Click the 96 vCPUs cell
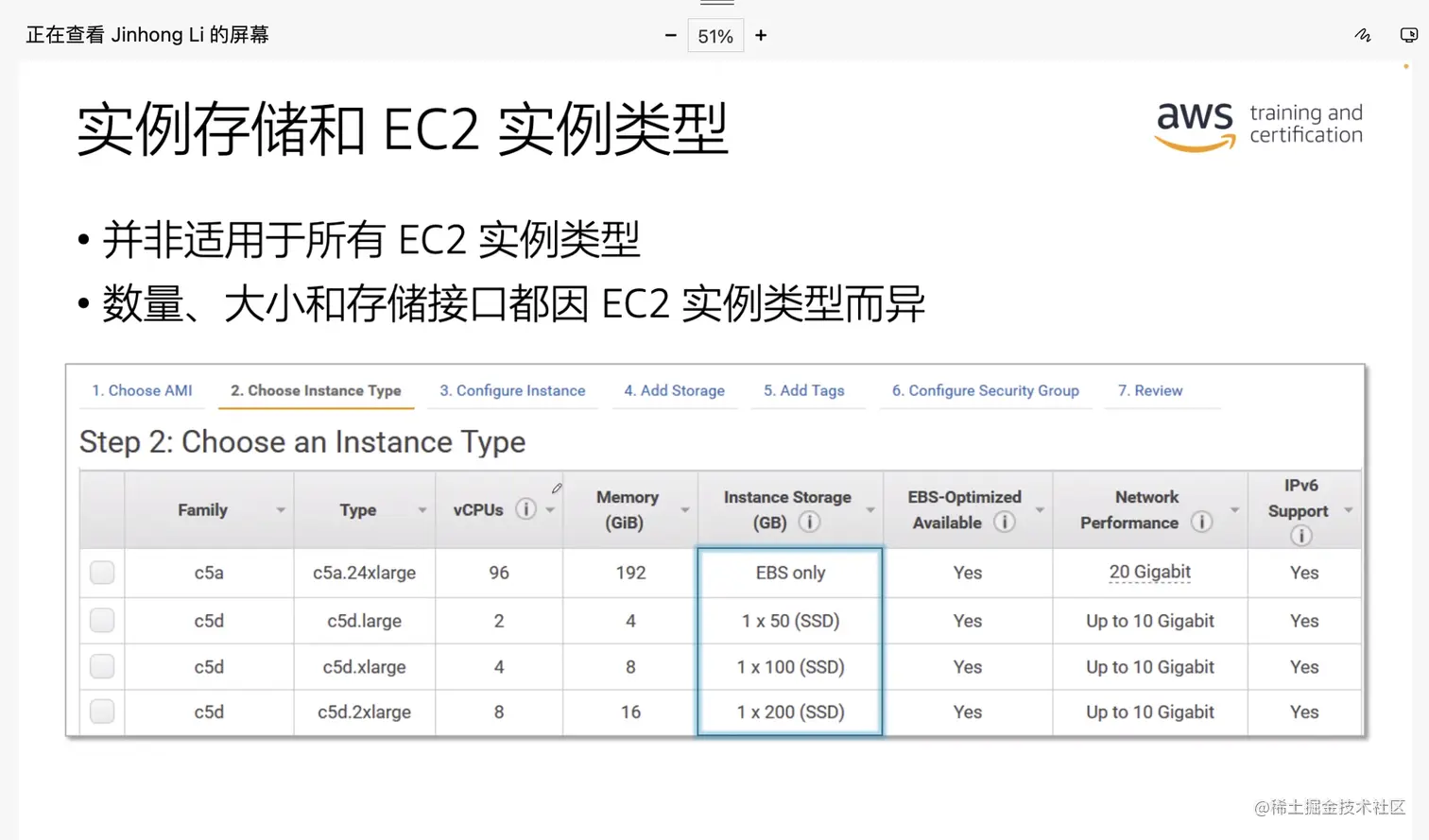Screen dimensions: 1429x840 (x=499, y=573)
